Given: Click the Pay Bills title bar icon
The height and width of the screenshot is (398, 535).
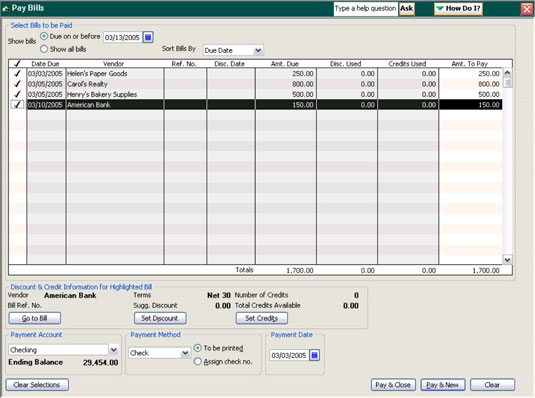Looking at the screenshot, I should coord(5,8).
